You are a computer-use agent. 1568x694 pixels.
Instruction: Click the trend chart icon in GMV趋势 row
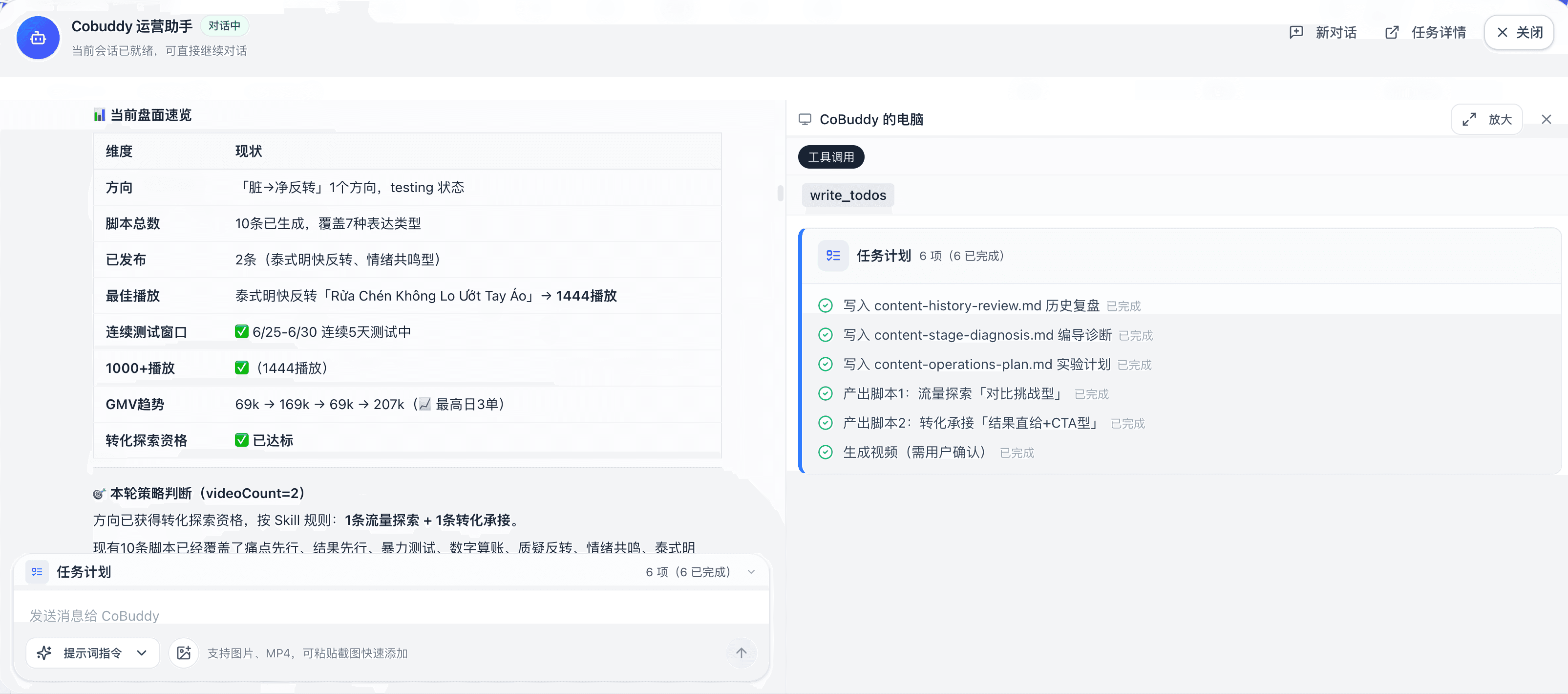click(425, 404)
